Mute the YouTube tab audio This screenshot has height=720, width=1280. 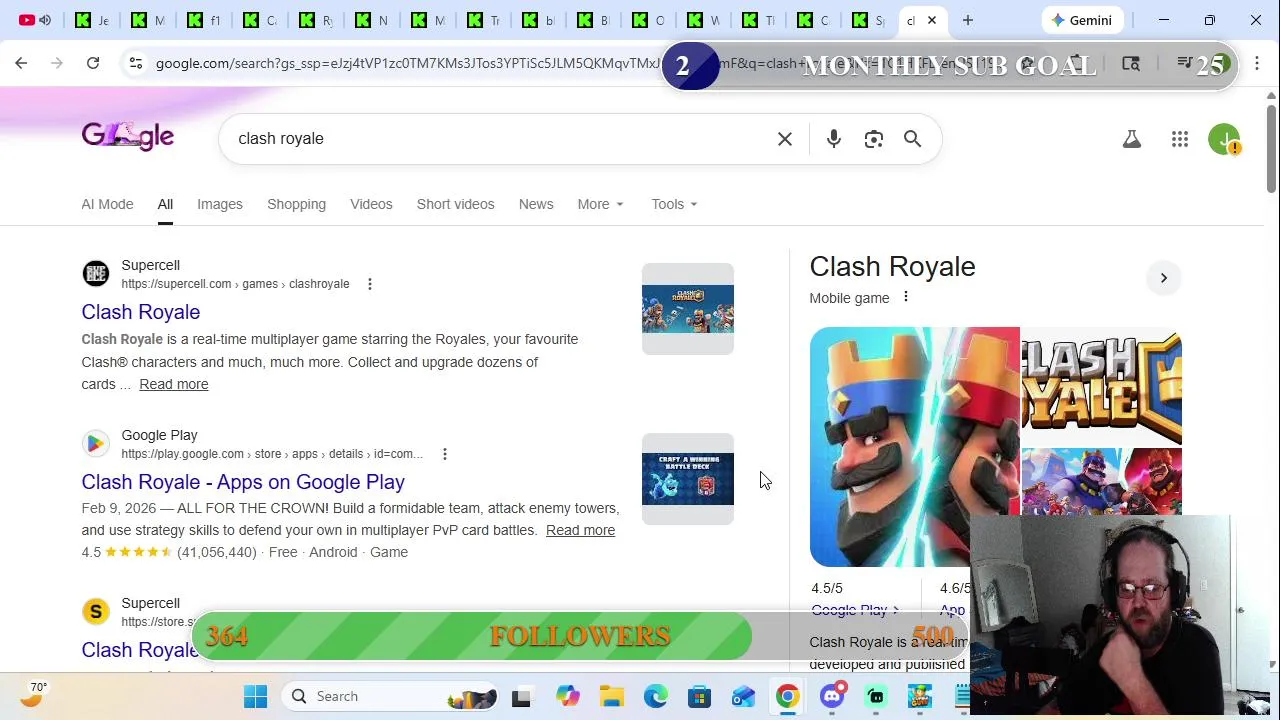click(45, 20)
